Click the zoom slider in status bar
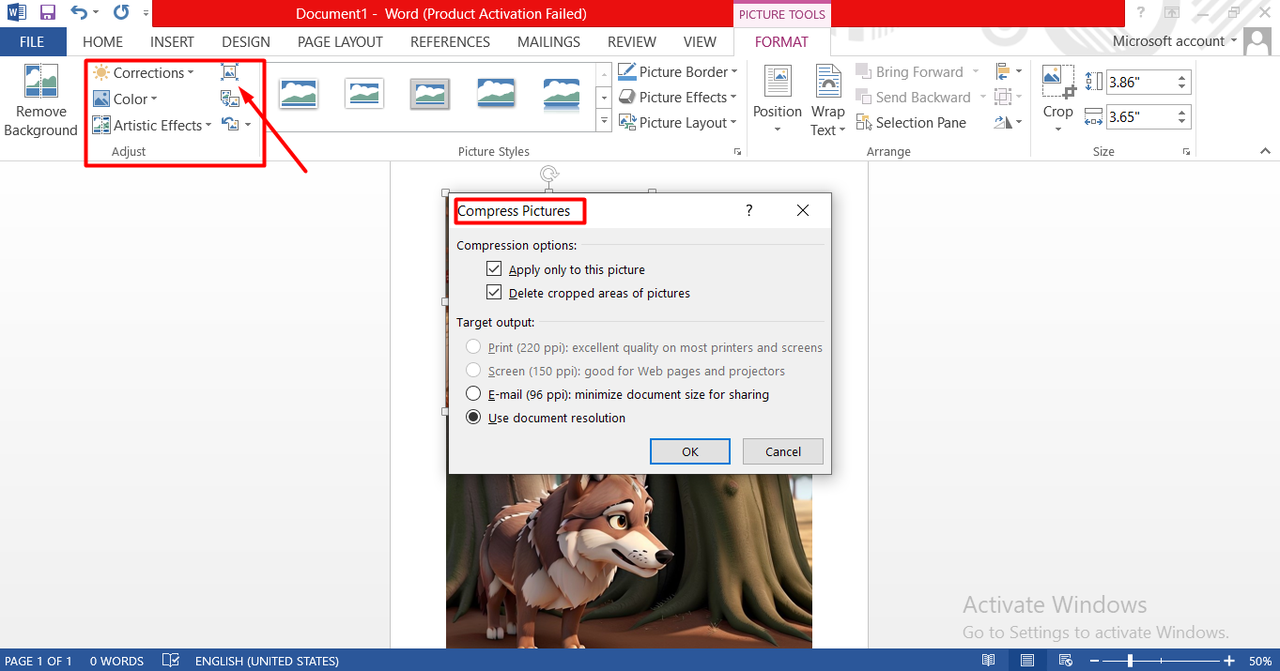The height and width of the screenshot is (671, 1280). pyautogui.click(x=1163, y=661)
